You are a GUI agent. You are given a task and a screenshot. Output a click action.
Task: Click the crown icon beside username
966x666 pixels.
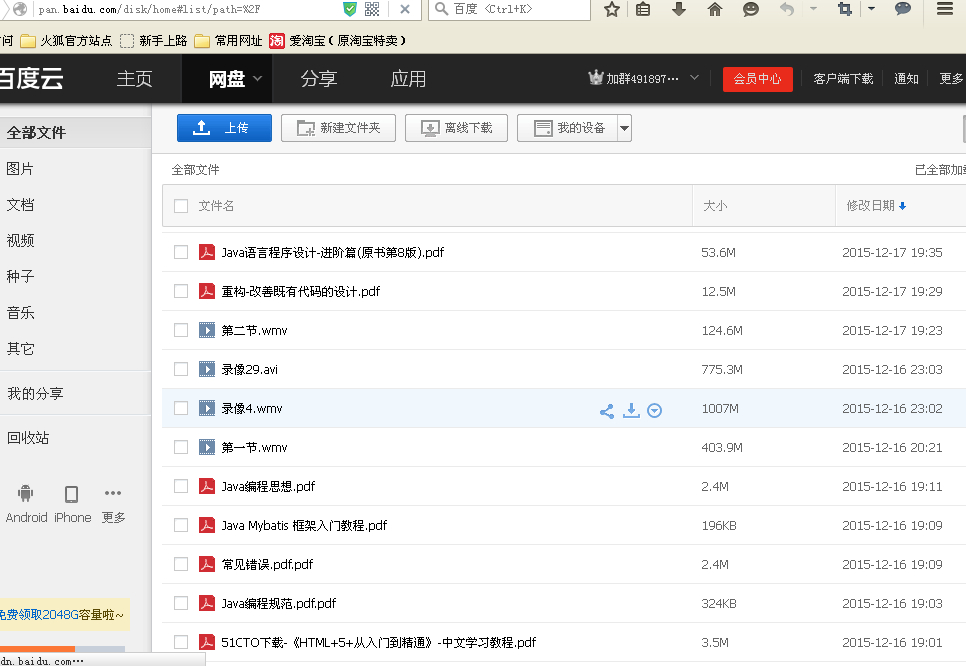pos(596,78)
